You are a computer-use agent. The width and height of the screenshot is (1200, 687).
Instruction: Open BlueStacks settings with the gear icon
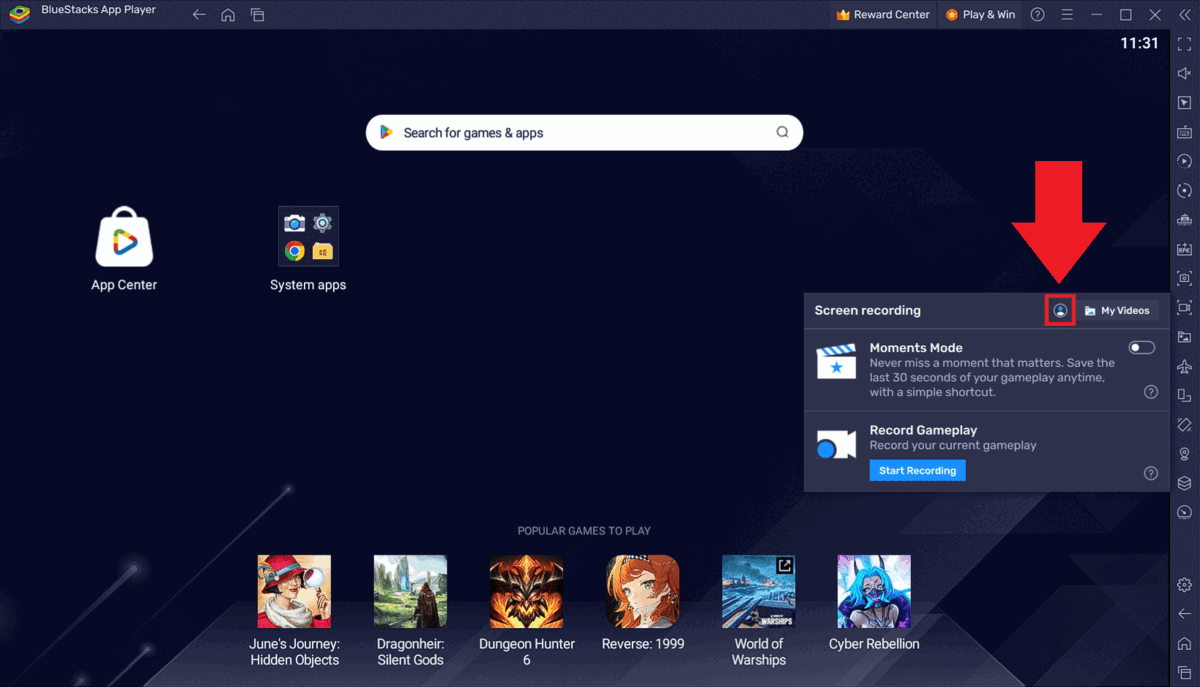(x=1184, y=584)
